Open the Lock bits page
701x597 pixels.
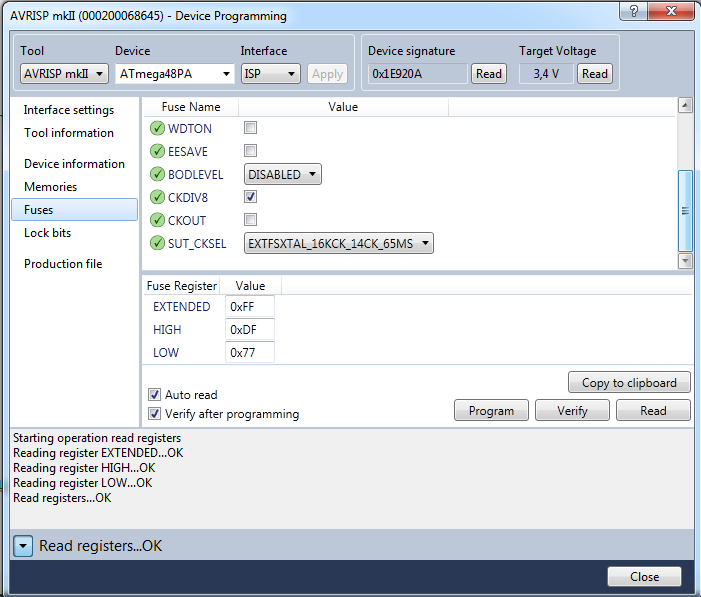point(47,233)
